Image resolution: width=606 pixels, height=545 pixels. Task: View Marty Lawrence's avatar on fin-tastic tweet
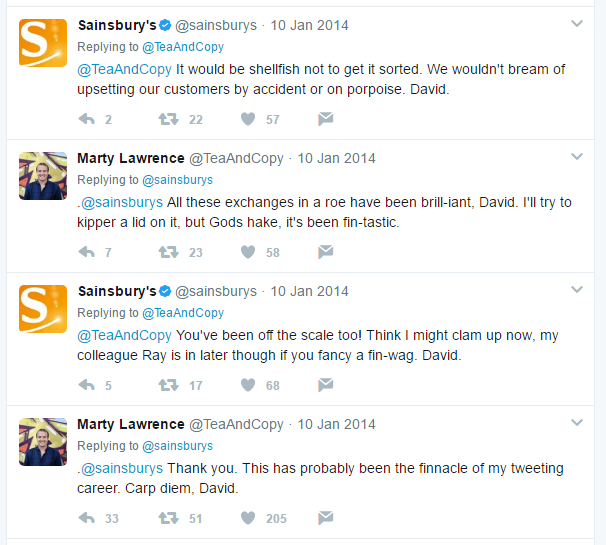pyautogui.click(x=43, y=176)
